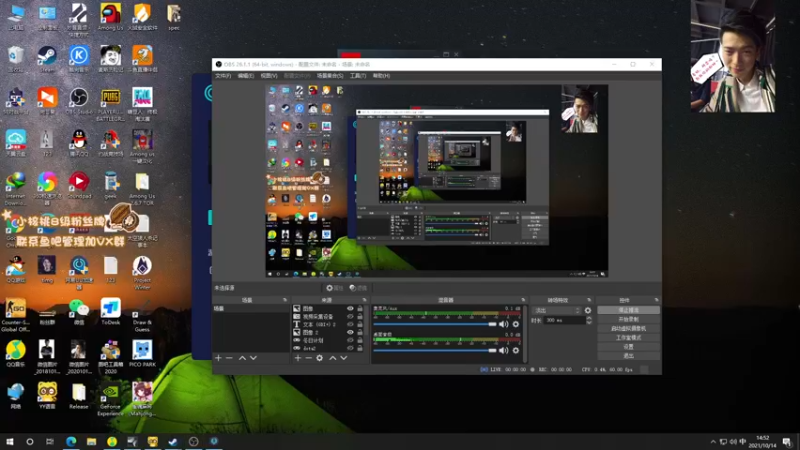Move source down in Sources panel

pos(344,358)
